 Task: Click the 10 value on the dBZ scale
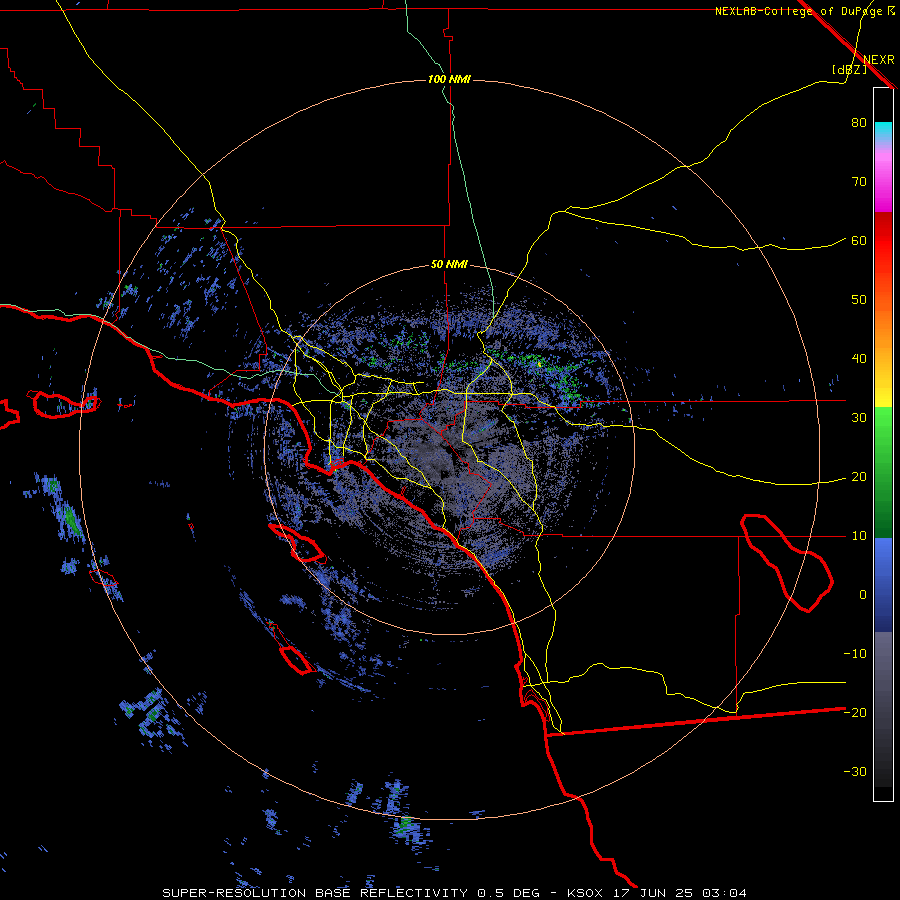[x=859, y=536]
